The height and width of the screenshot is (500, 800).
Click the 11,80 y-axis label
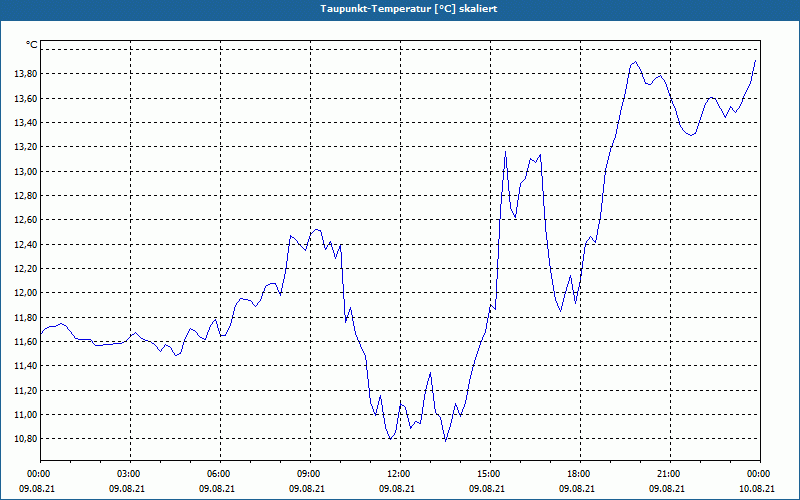click(x=27, y=317)
